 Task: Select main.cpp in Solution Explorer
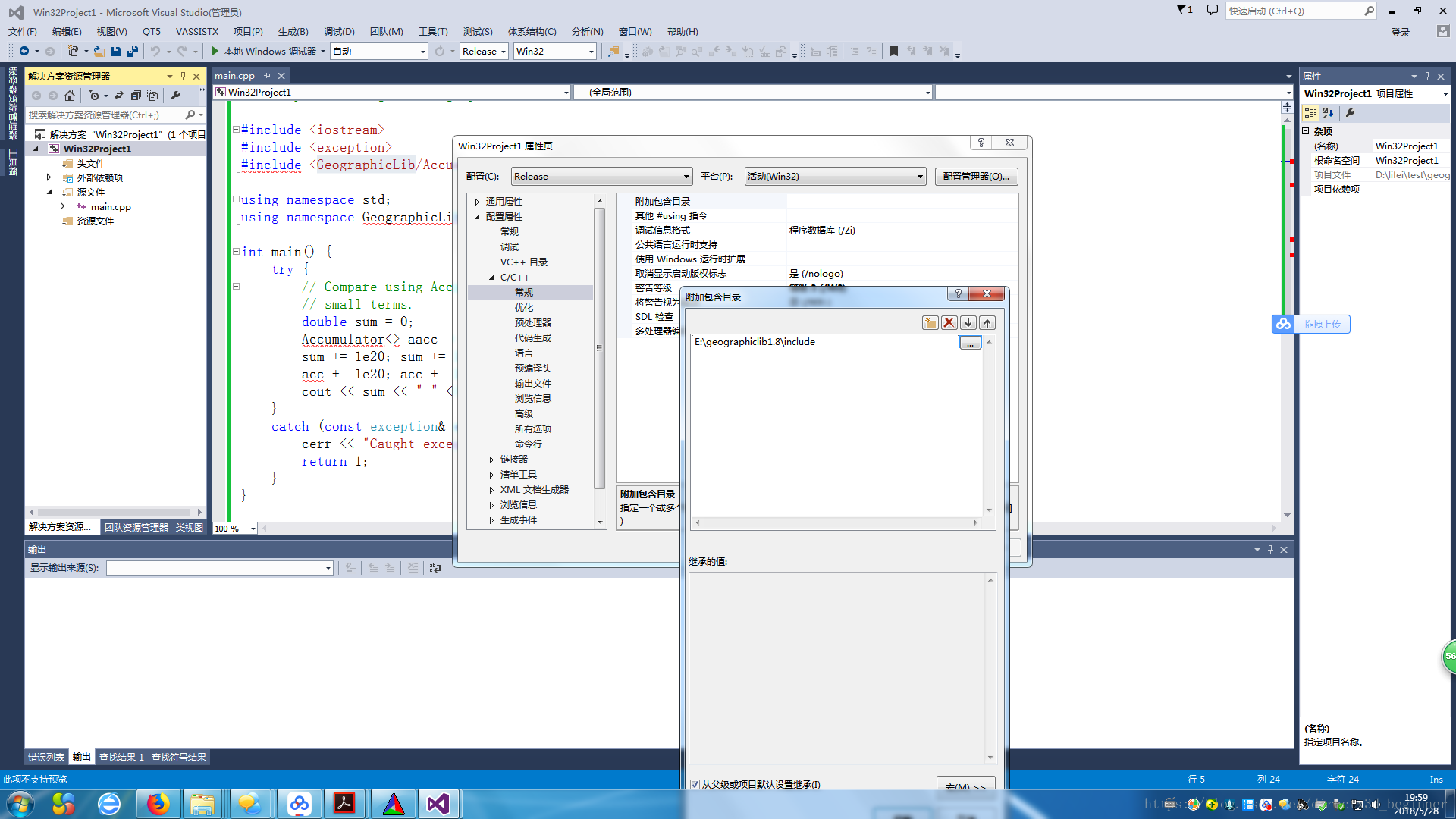pos(111,207)
